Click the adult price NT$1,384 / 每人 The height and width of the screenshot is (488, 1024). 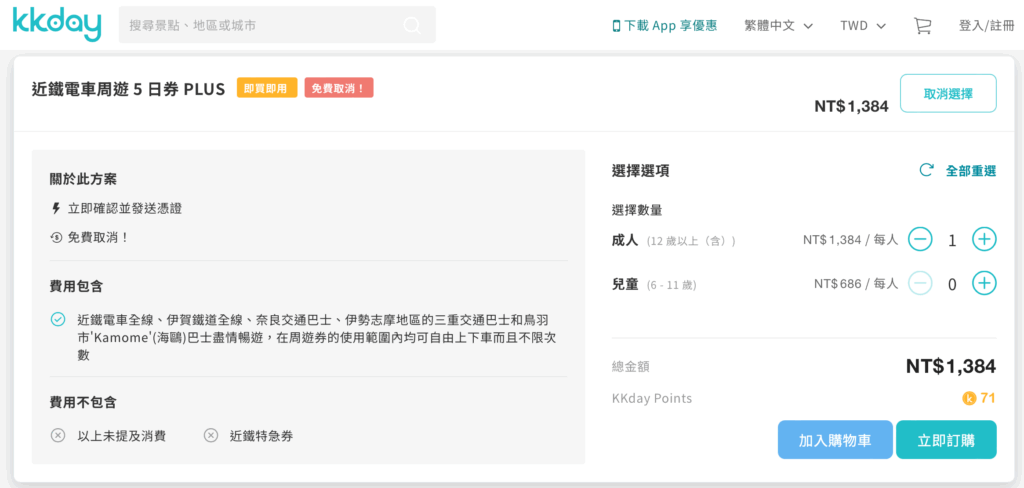tap(850, 240)
